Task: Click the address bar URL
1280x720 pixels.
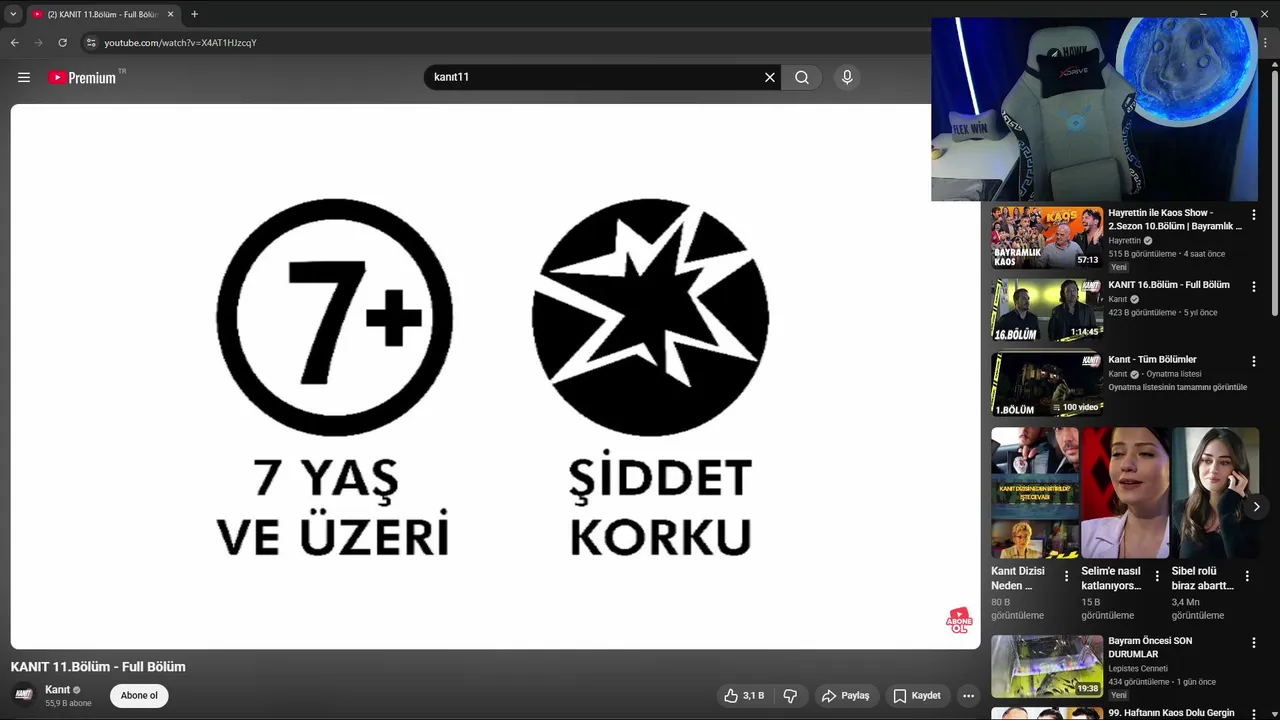Action: [x=180, y=43]
